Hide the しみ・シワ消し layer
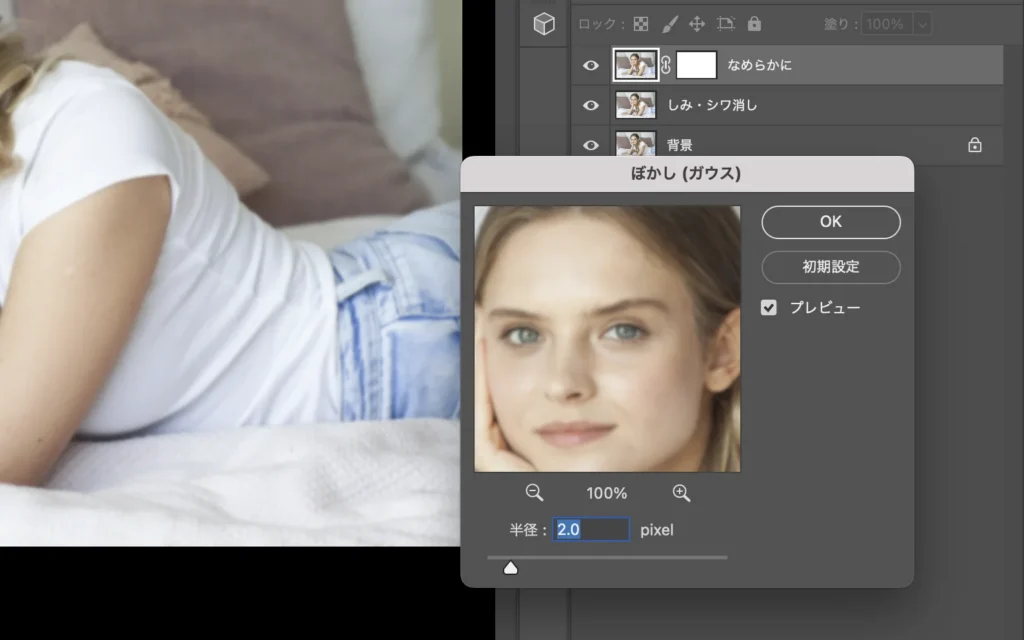 pos(591,105)
